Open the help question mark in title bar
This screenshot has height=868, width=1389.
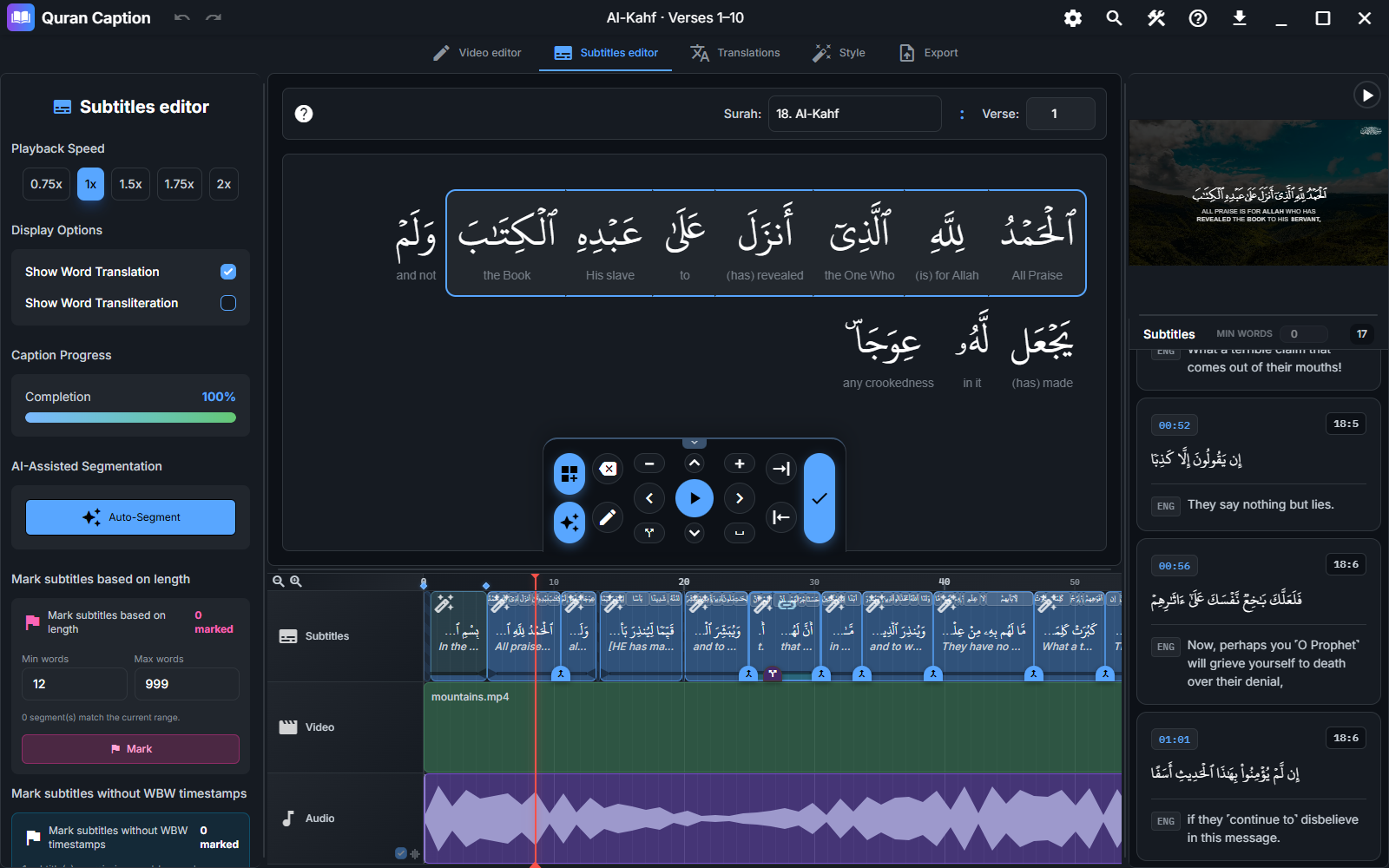coord(1198,18)
